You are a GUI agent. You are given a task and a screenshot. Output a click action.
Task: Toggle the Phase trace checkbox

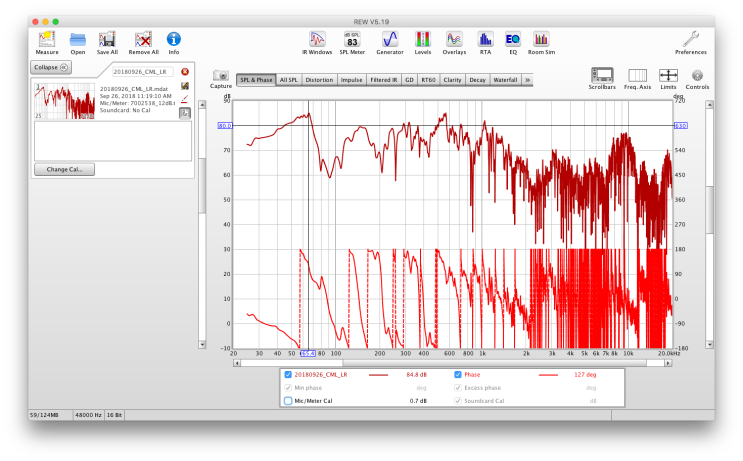tap(458, 375)
